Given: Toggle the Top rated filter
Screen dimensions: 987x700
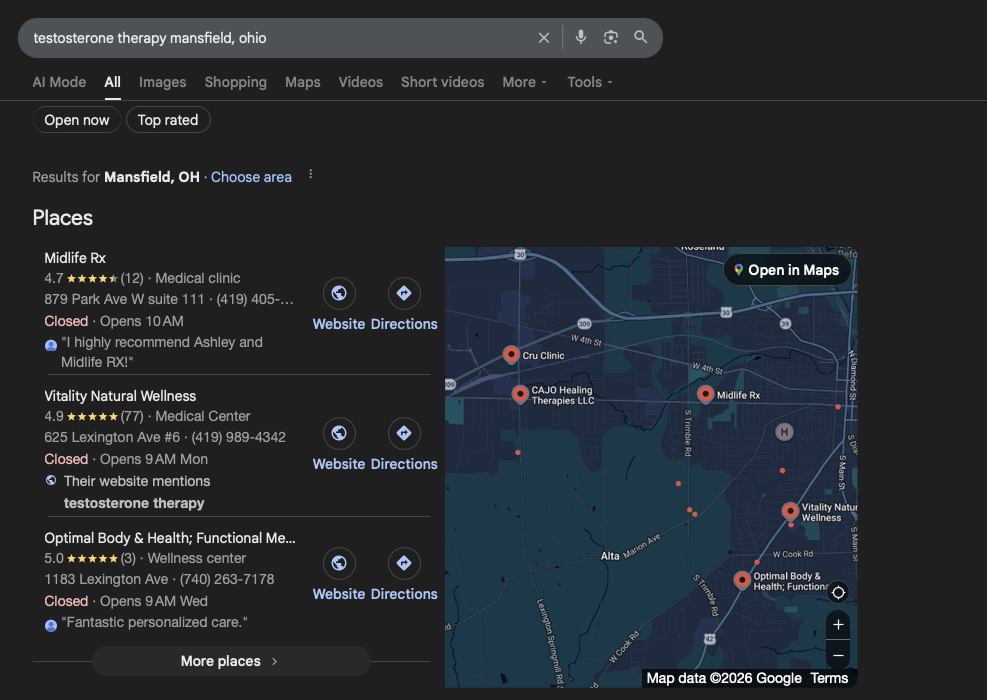Looking at the screenshot, I should [x=168, y=120].
